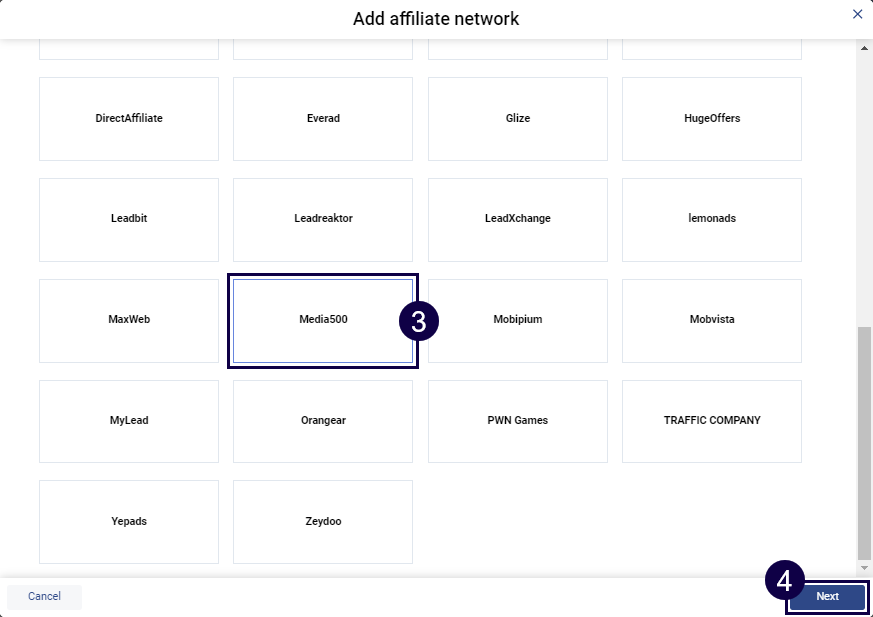Select the Orangear network card

(323, 421)
